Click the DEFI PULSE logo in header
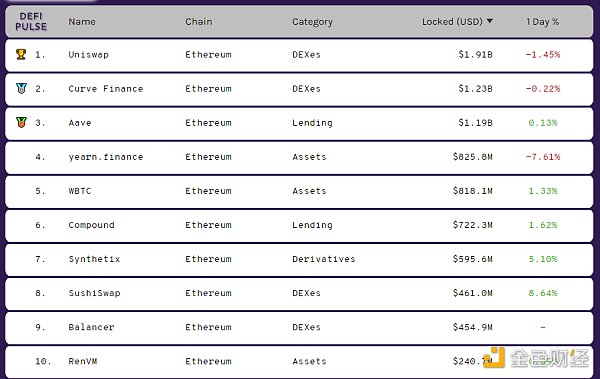 [x=31, y=21]
